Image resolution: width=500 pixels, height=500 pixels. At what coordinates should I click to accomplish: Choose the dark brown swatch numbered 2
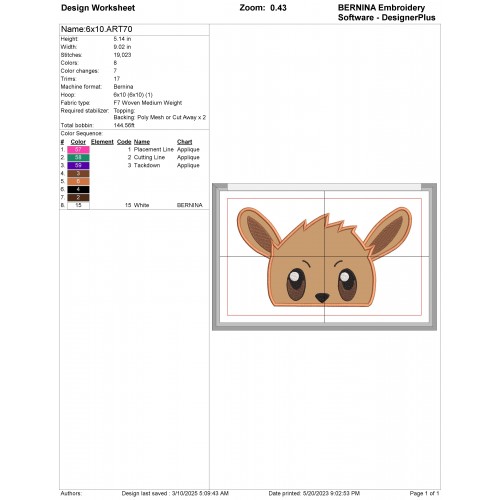click(78, 197)
